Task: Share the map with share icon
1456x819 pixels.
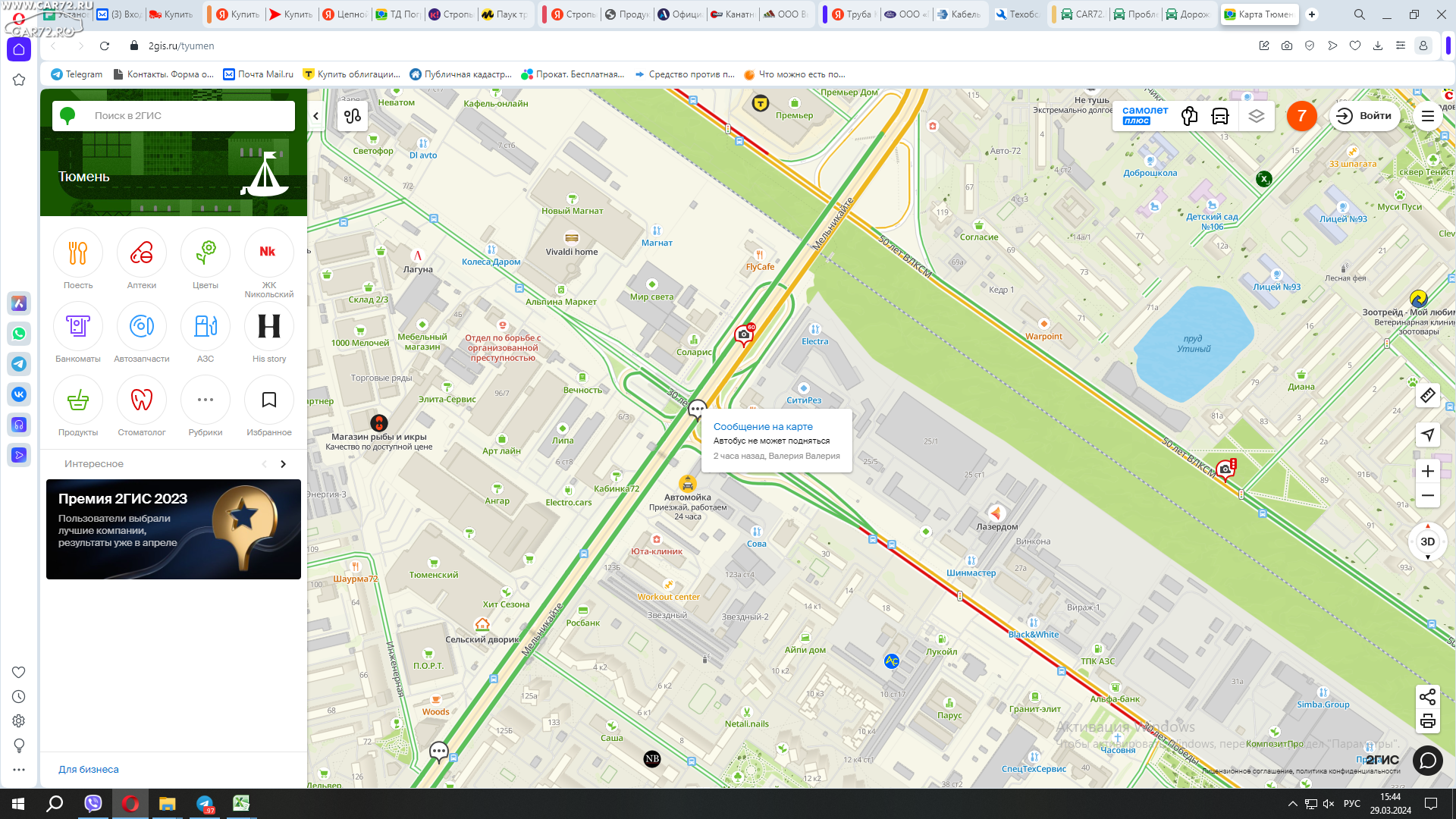Action: [x=1428, y=697]
